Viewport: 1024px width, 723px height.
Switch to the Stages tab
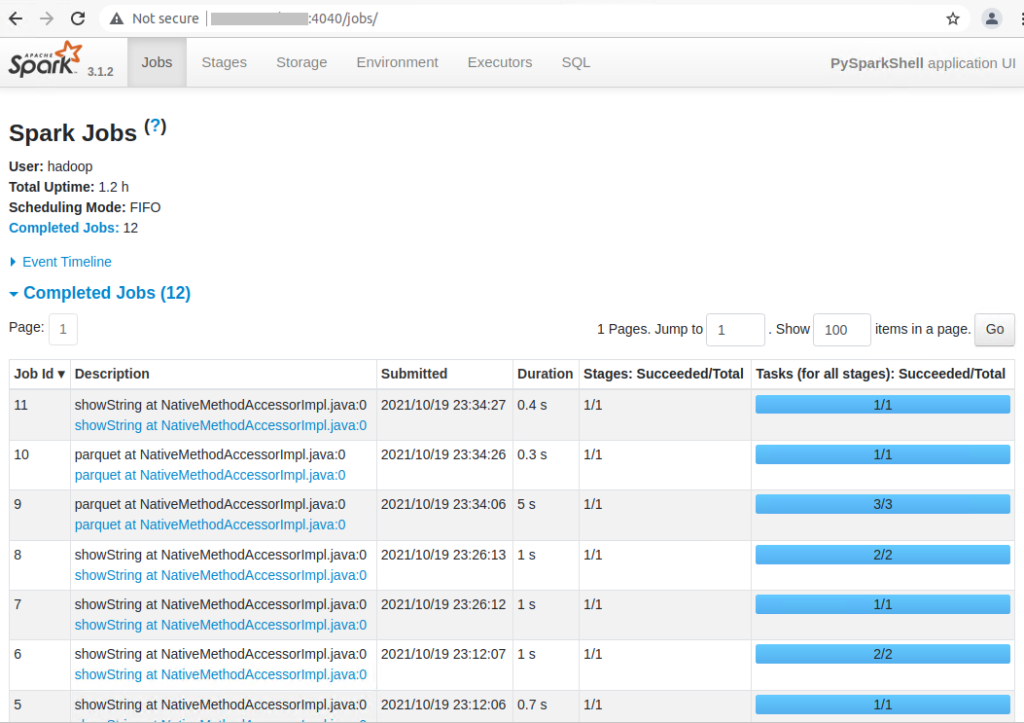coord(224,62)
